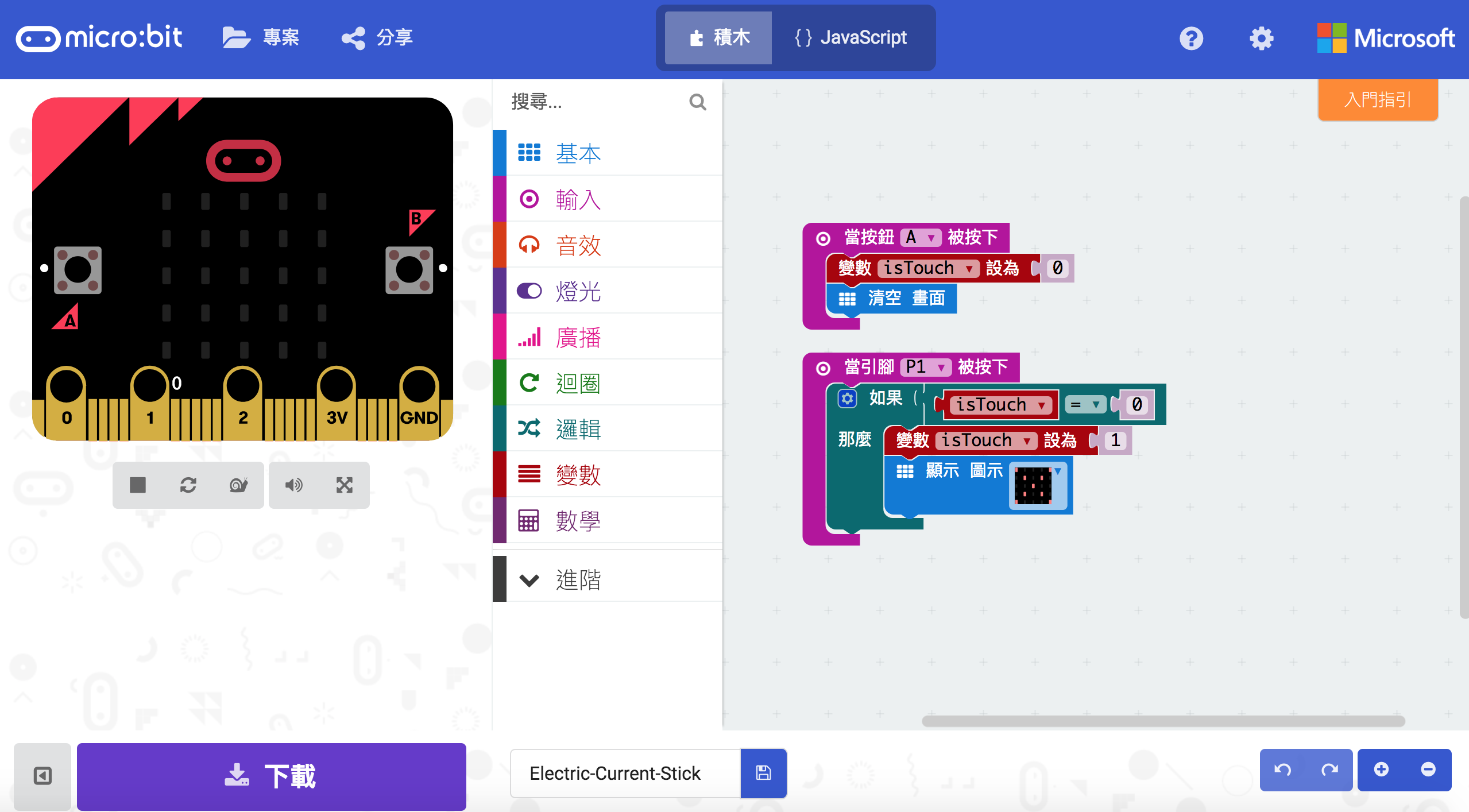Edit value 0 in first 設為 block
This screenshot has height=812, width=1469.
point(1057,268)
